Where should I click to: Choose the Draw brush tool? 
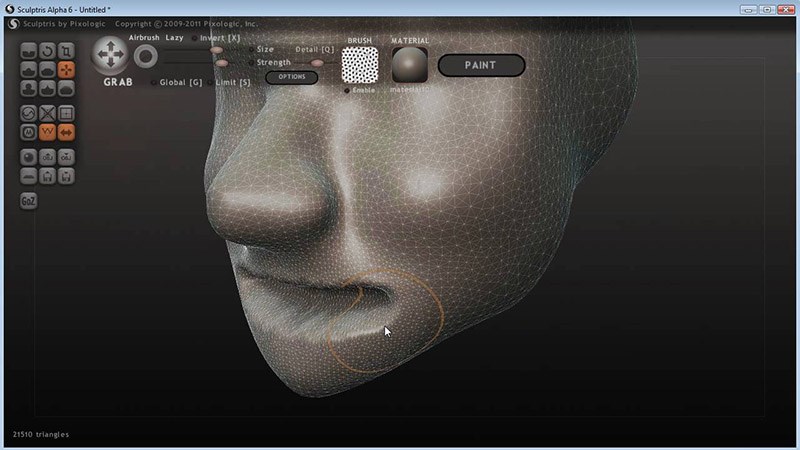[x=29, y=69]
